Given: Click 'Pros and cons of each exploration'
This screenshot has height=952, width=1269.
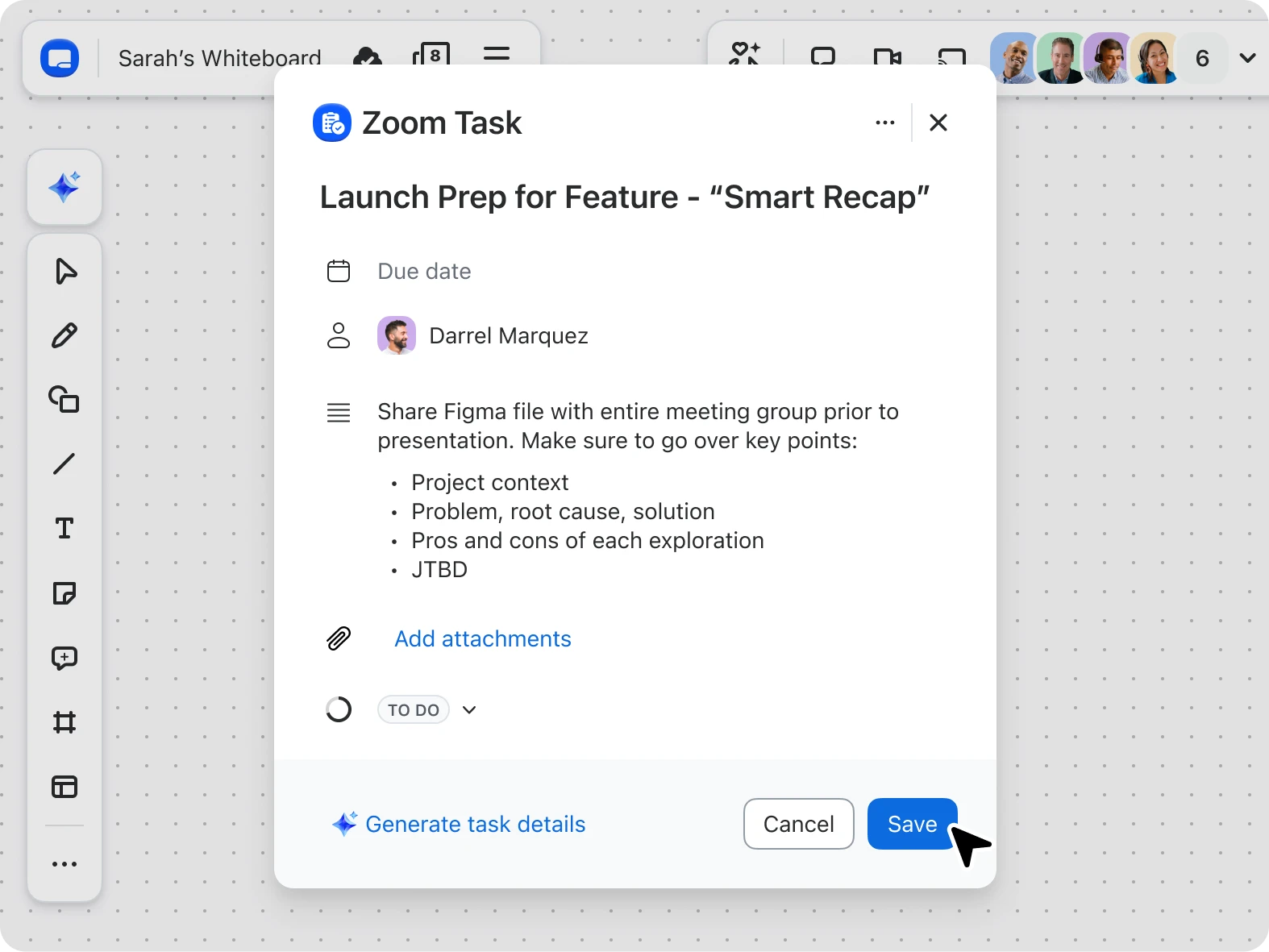Looking at the screenshot, I should 588,540.
